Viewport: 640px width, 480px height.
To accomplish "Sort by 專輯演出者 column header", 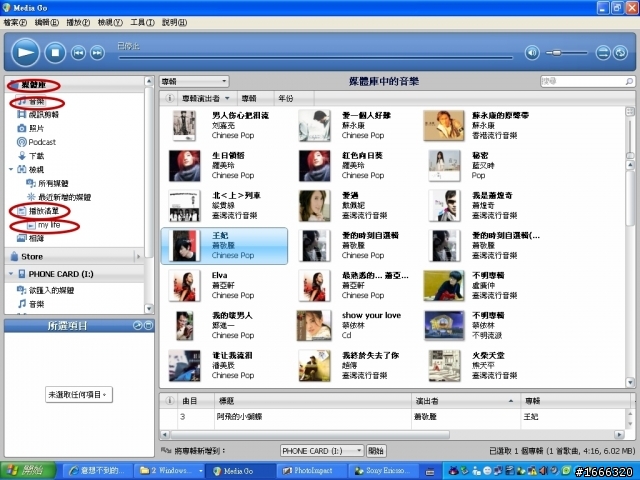I will coord(206,98).
